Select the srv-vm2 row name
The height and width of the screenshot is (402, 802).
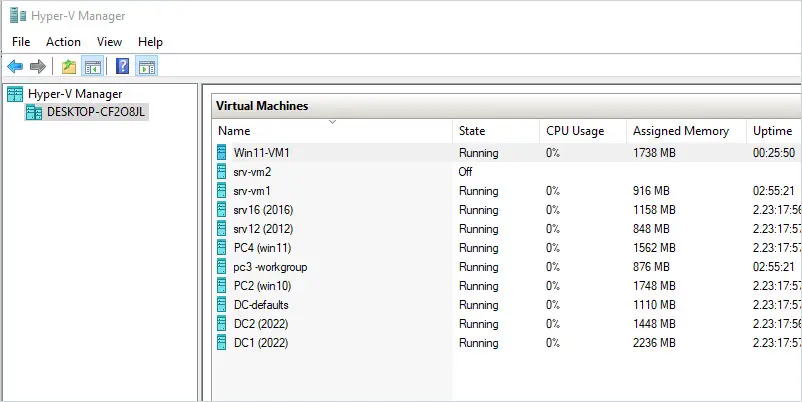252,171
